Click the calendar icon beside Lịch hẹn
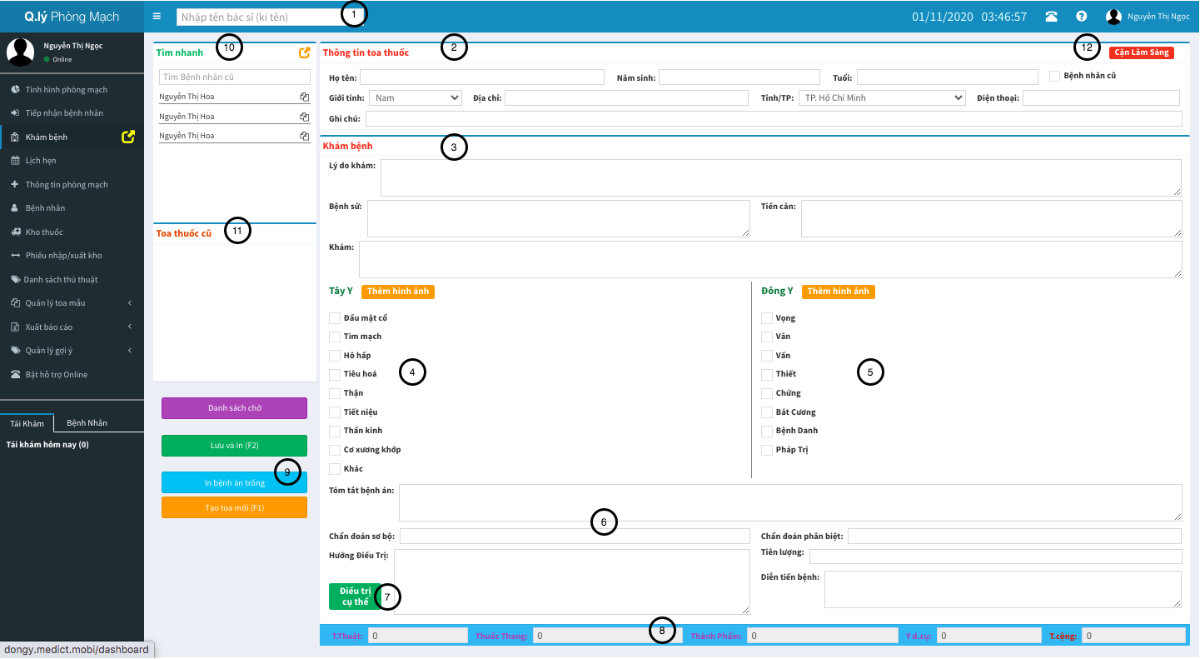Image resolution: width=1200 pixels, height=659 pixels. [14, 160]
